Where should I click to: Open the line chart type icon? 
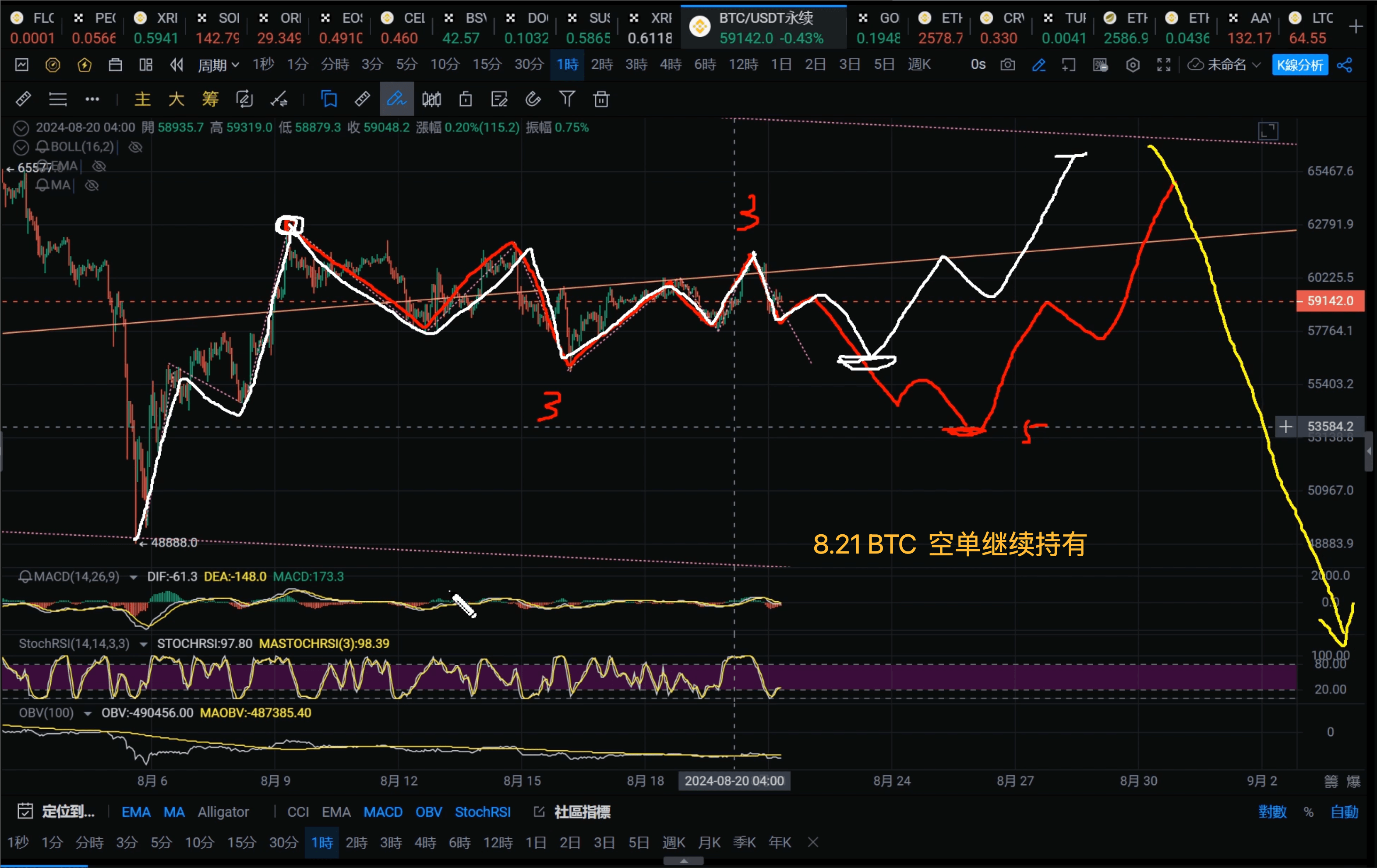(22, 65)
